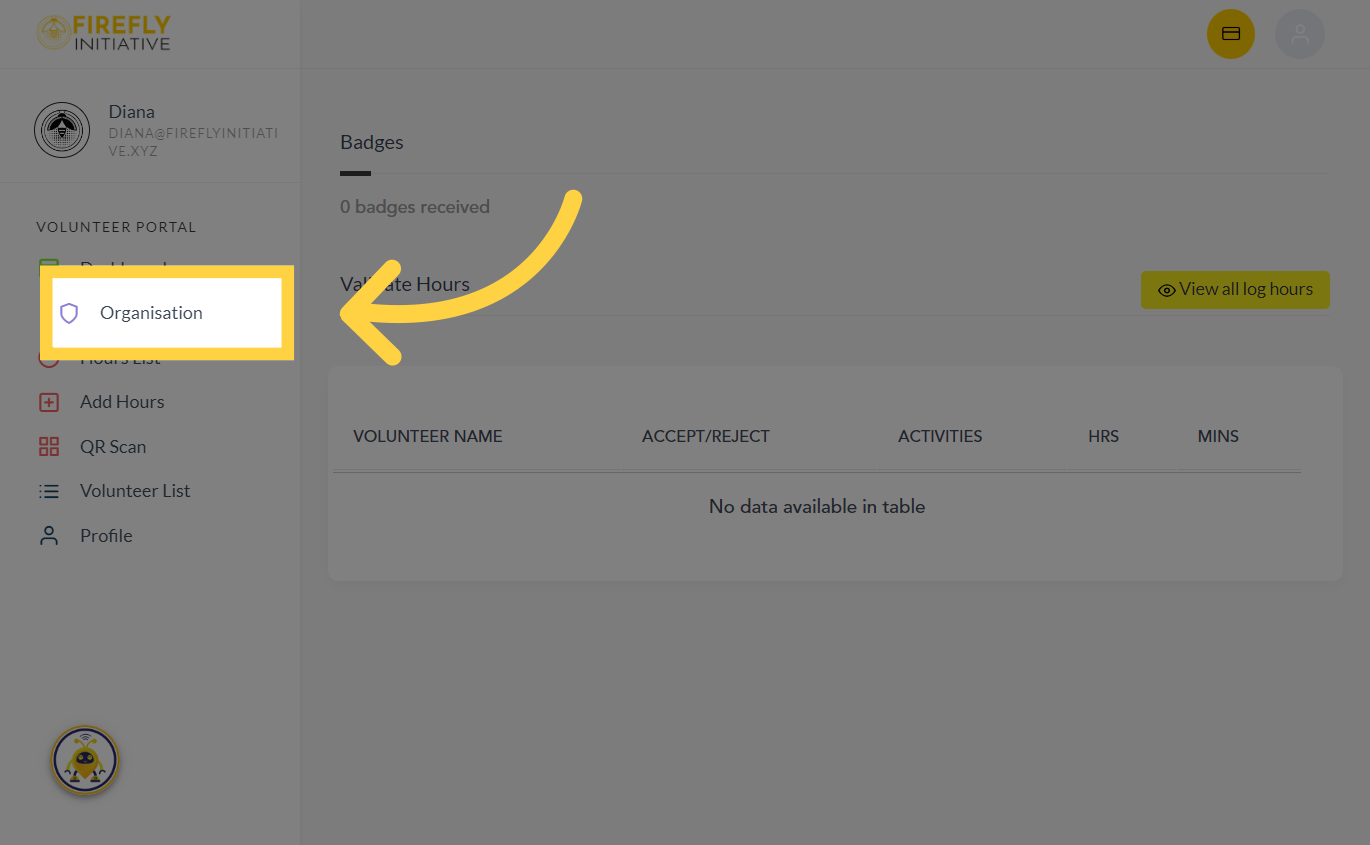This screenshot has height=845, width=1370.
Task: Select the Badges tab heading
Action: pos(372,142)
